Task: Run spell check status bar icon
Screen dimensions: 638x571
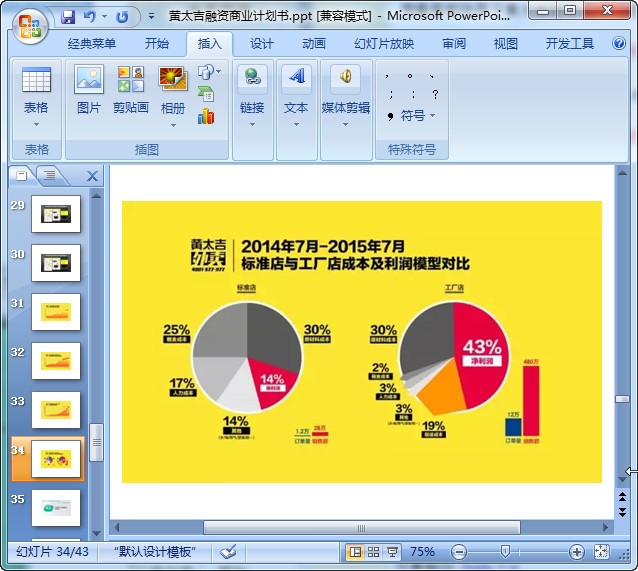Action: (x=228, y=552)
